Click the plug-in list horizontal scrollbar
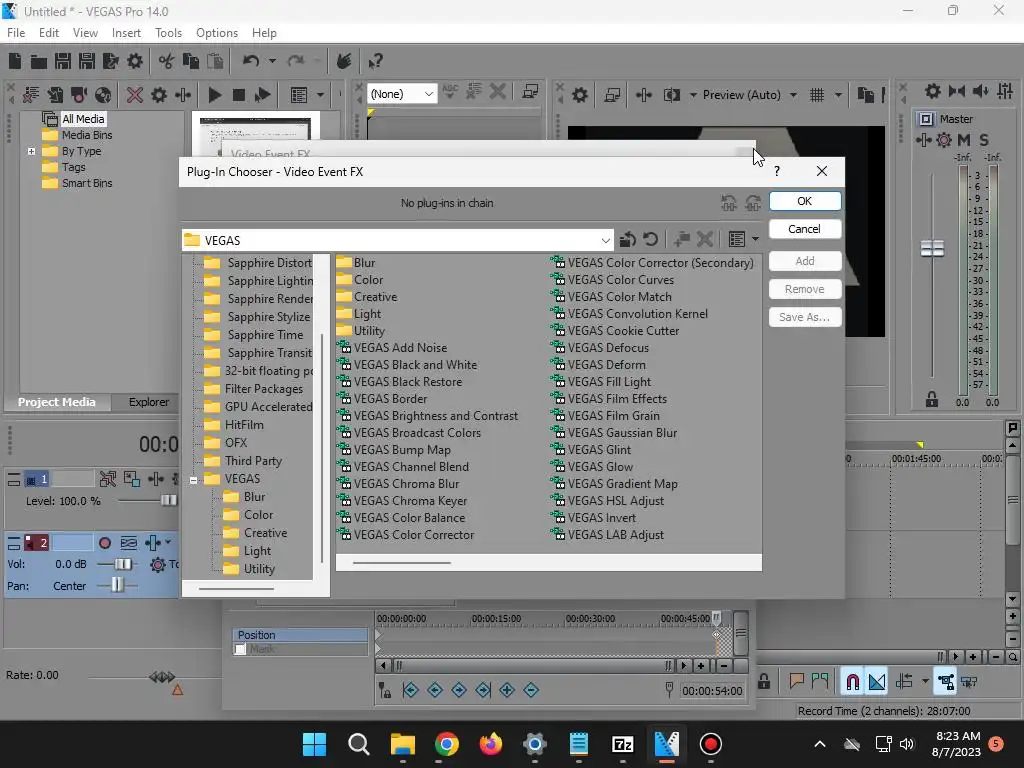The width and height of the screenshot is (1024, 768). point(401,563)
